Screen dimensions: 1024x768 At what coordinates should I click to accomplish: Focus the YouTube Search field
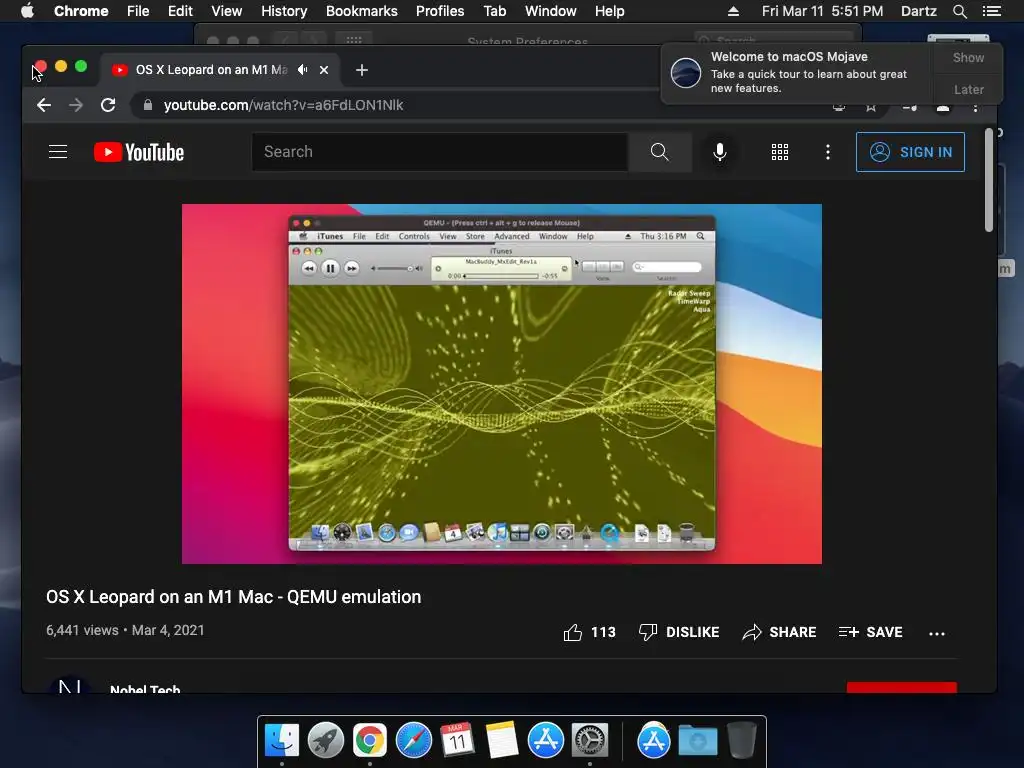pyautogui.click(x=440, y=152)
